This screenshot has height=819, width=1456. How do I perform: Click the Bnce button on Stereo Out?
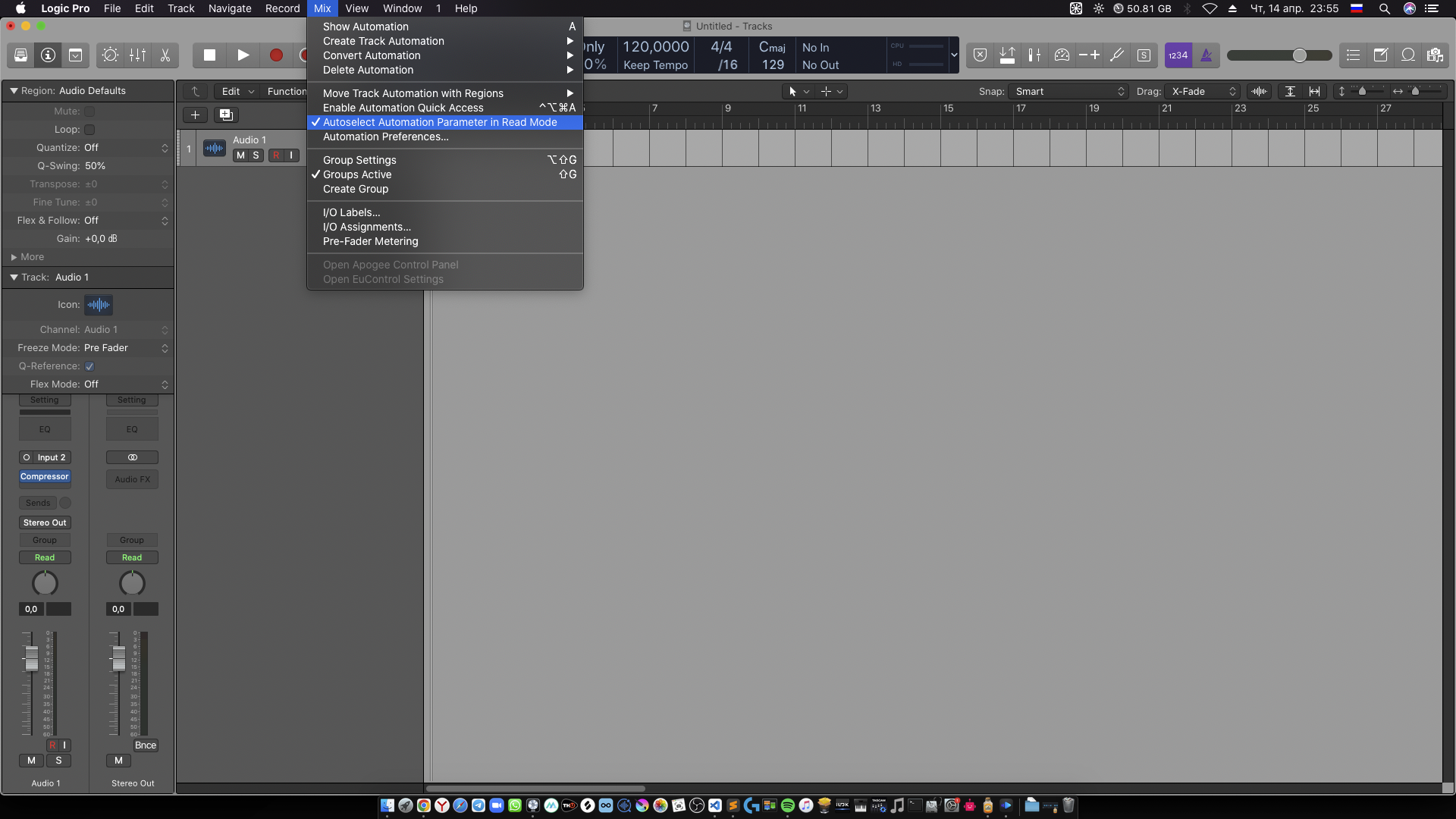pyautogui.click(x=146, y=745)
